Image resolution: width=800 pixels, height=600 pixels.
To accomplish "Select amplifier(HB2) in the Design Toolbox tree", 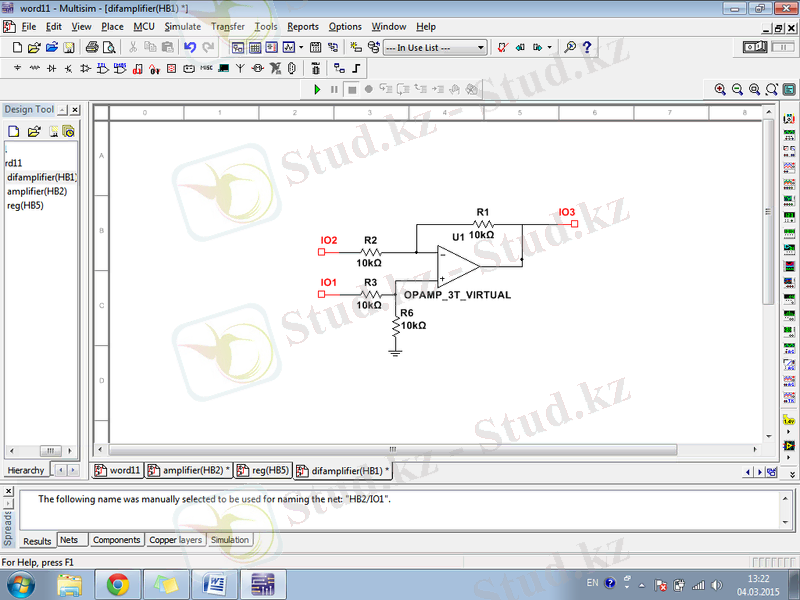I will tap(37, 191).
